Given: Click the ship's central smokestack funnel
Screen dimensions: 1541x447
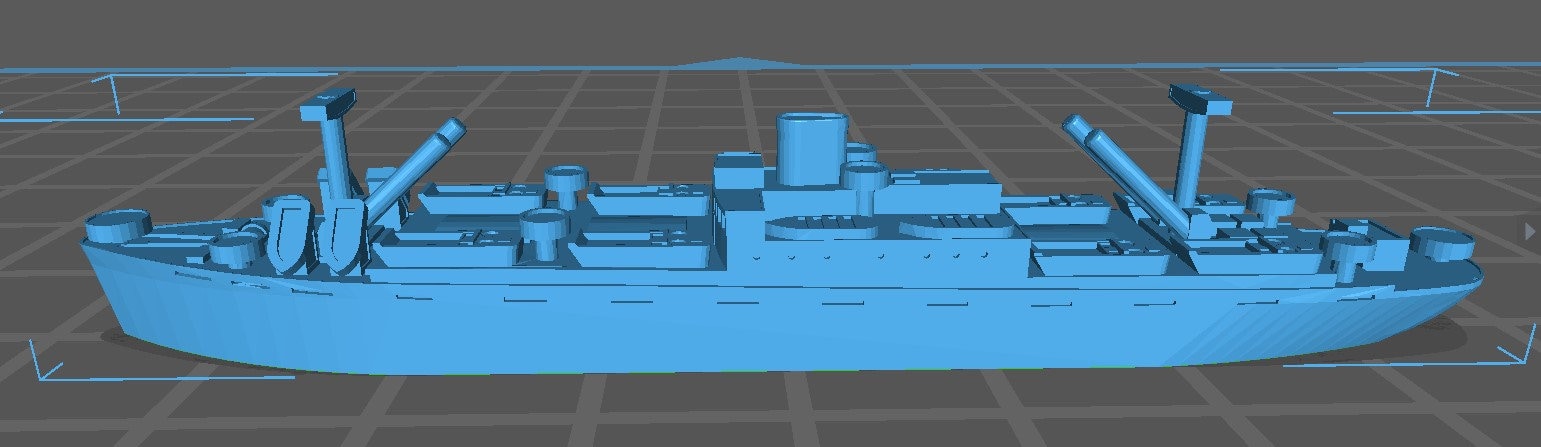Looking at the screenshot, I should (812, 148).
